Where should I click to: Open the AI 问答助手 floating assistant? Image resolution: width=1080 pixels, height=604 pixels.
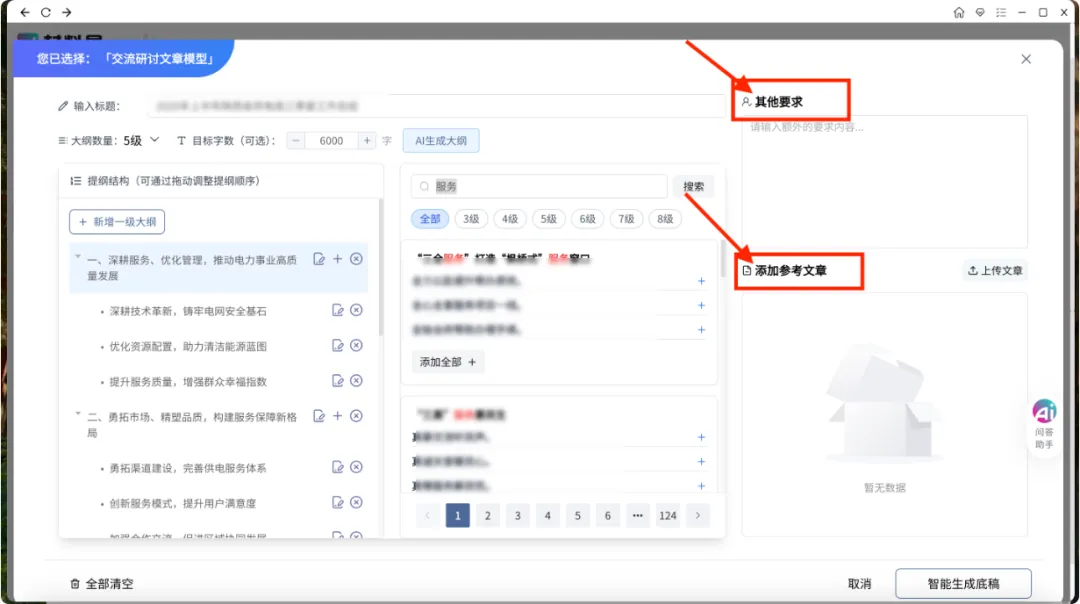(x=1044, y=424)
